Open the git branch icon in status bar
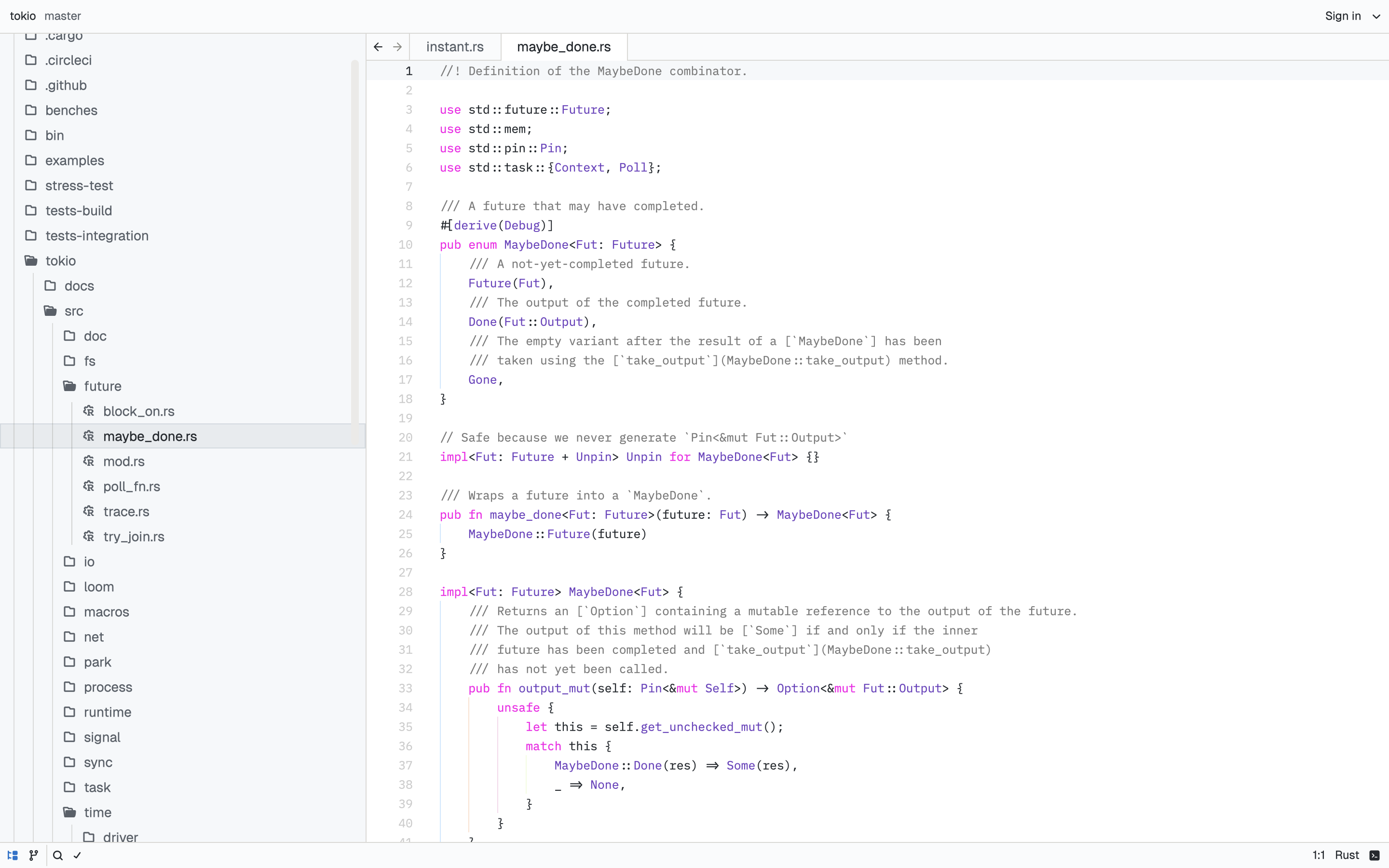Viewport: 1389px width, 868px height. 34,855
